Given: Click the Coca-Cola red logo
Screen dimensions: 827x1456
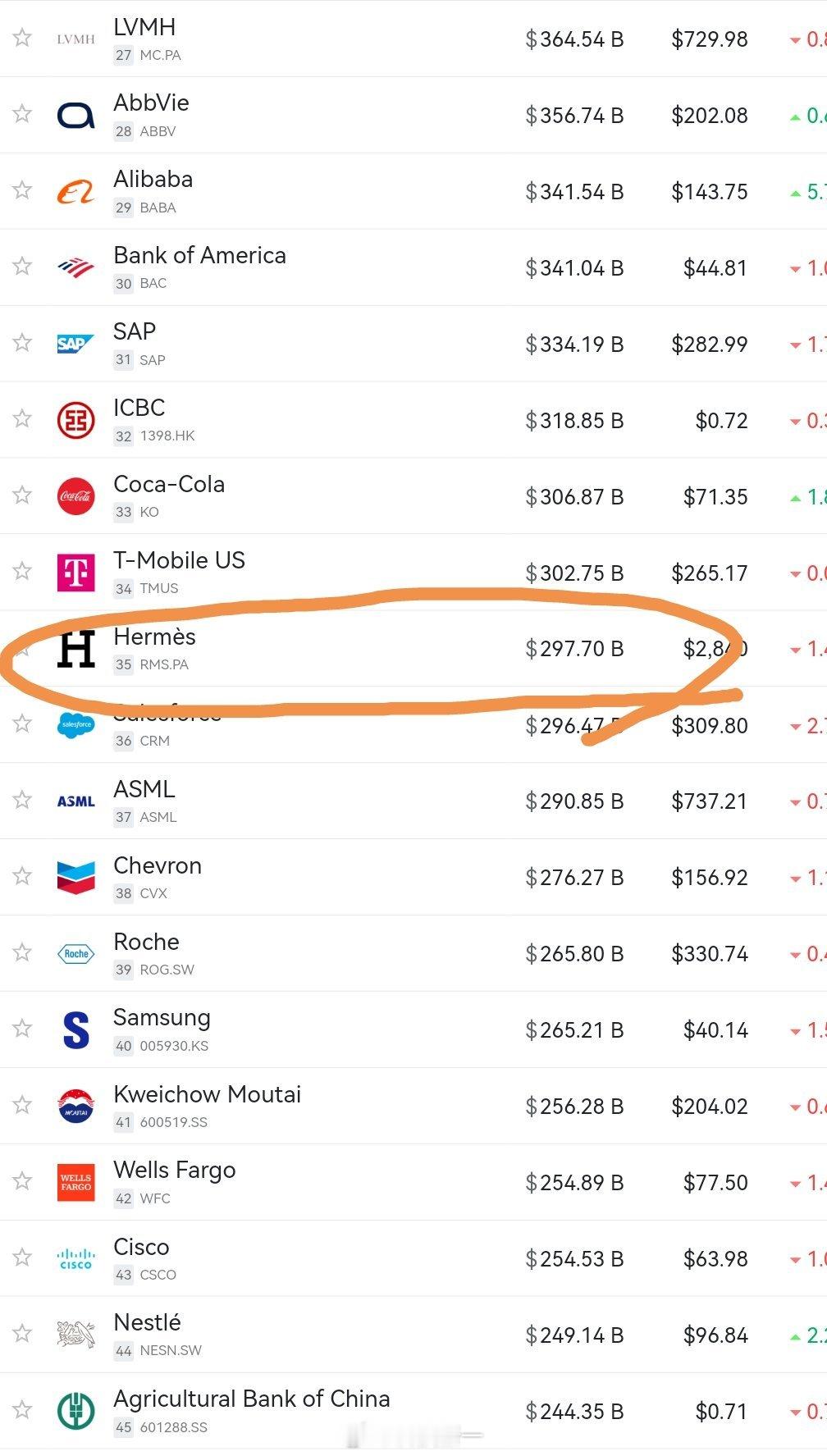Looking at the screenshot, I should pyautogui.click(x=75, y=496).
